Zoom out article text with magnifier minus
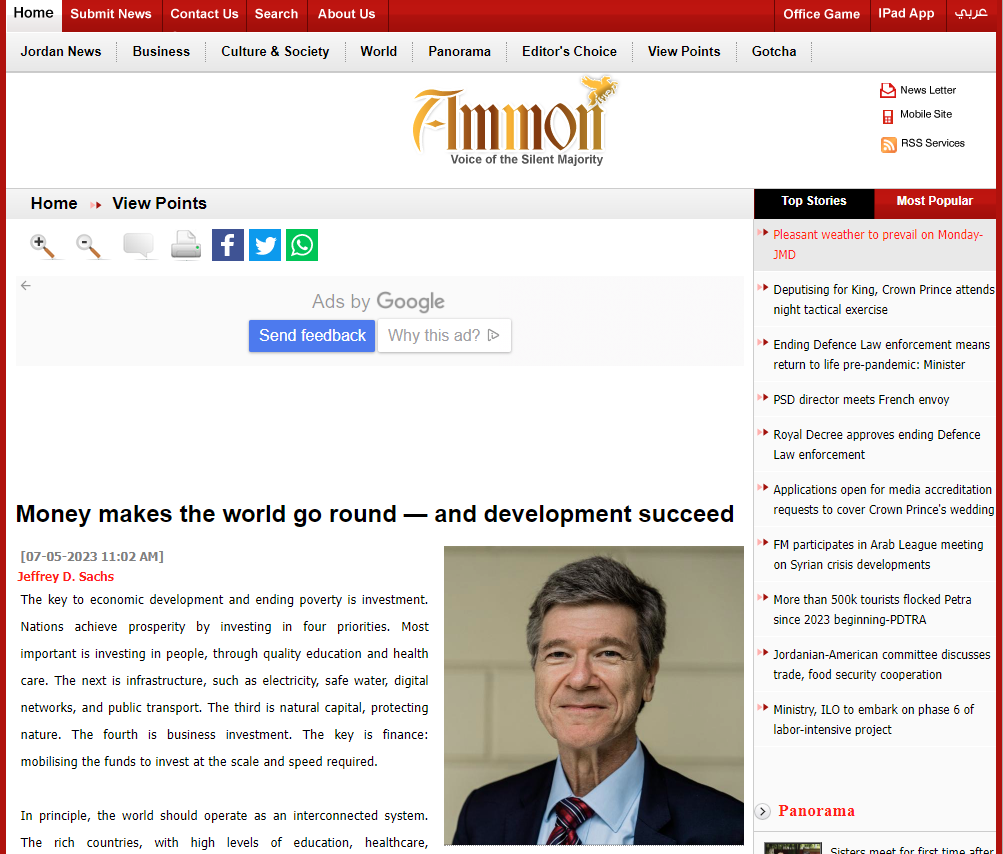The width and height of the screenshot is (1003, 854). coord(88,246)
